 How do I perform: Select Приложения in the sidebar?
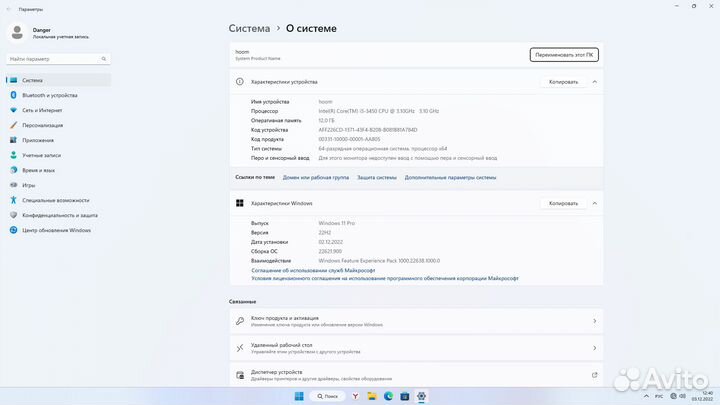tap(38, 140)
